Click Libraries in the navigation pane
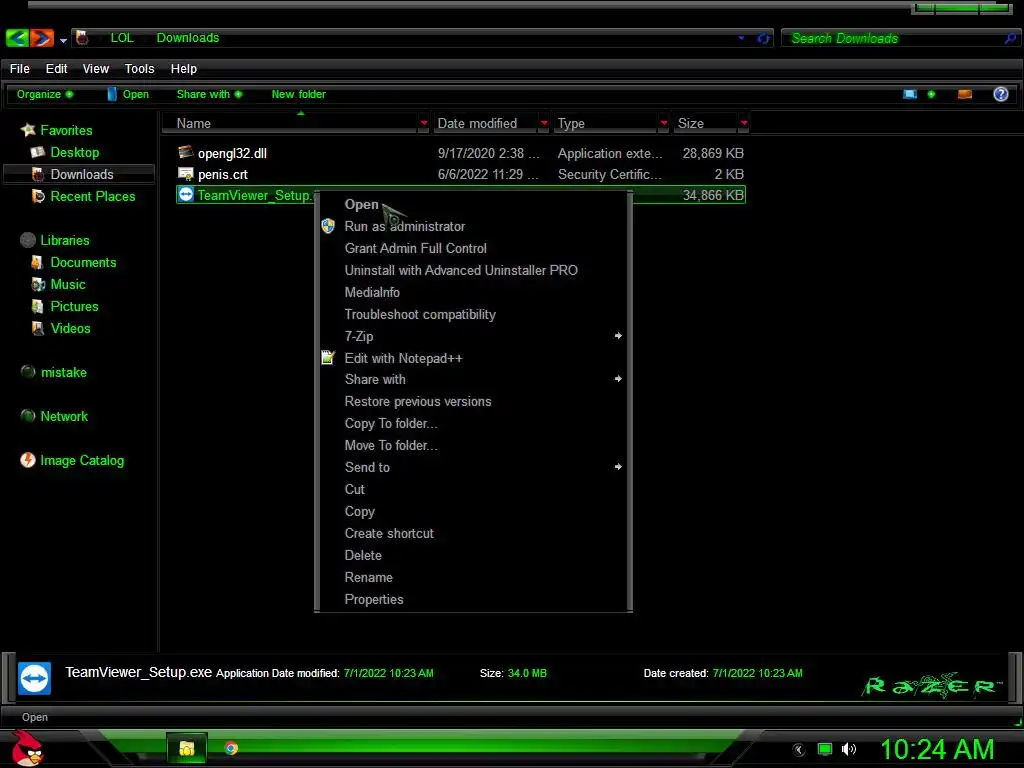1024x768 pixels. [x=65, y=240]
